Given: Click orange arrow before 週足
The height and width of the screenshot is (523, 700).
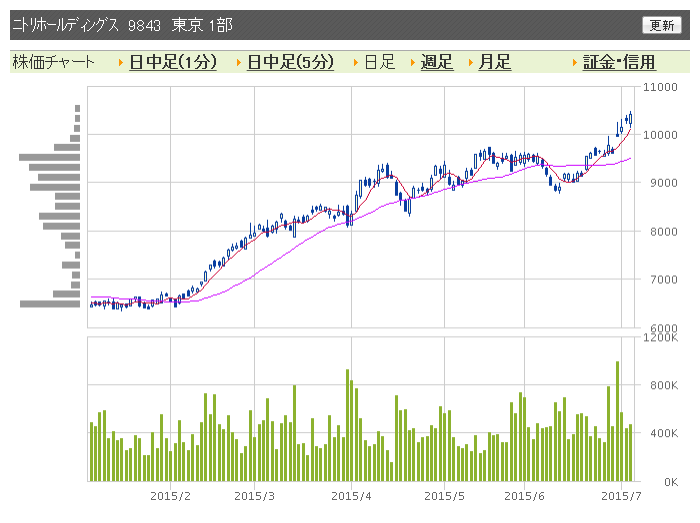Looking at the screenshot, I should tap(413, 62).
